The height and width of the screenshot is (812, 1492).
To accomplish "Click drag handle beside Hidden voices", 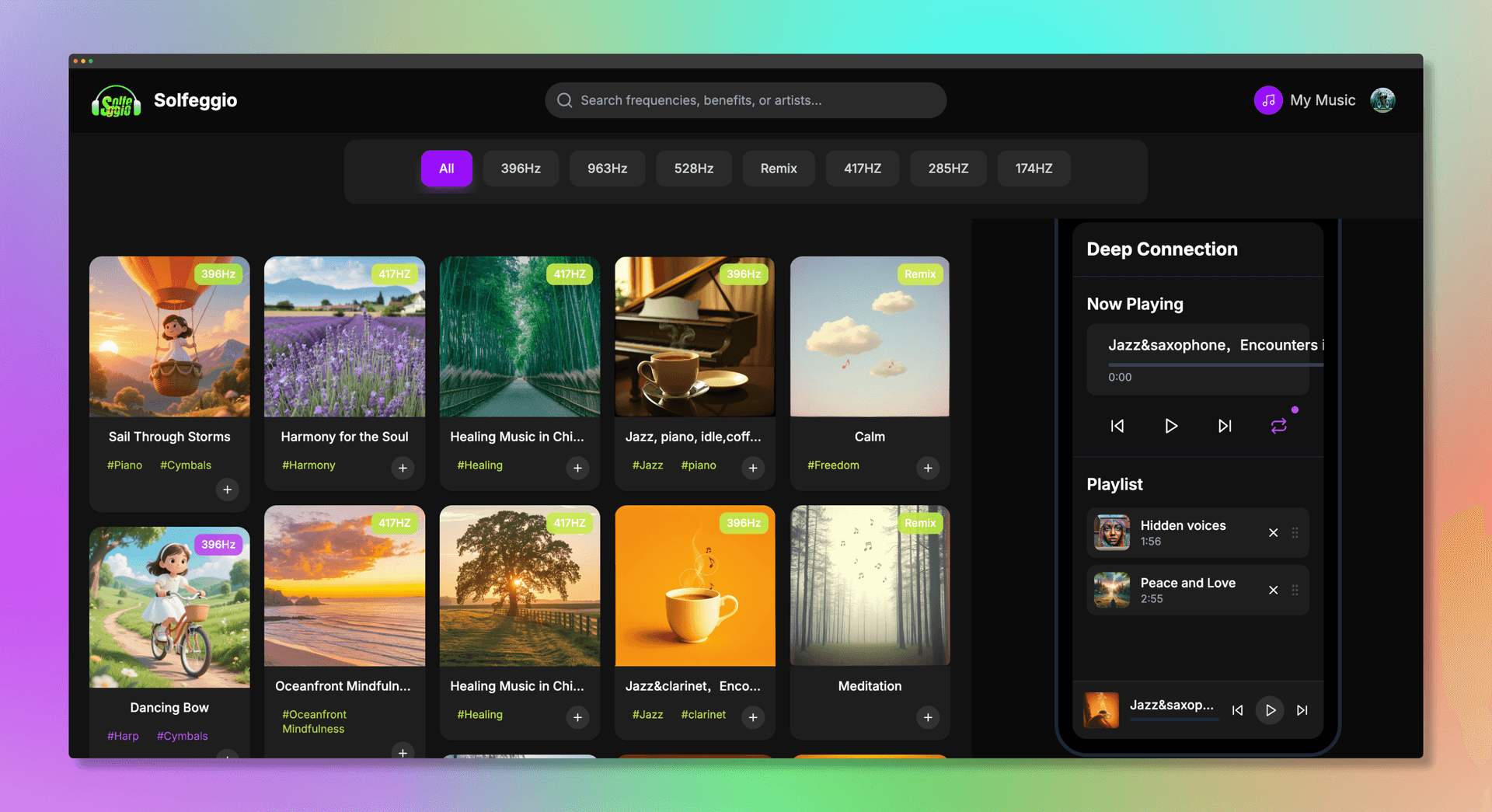I will click(x=1295, y=533).
